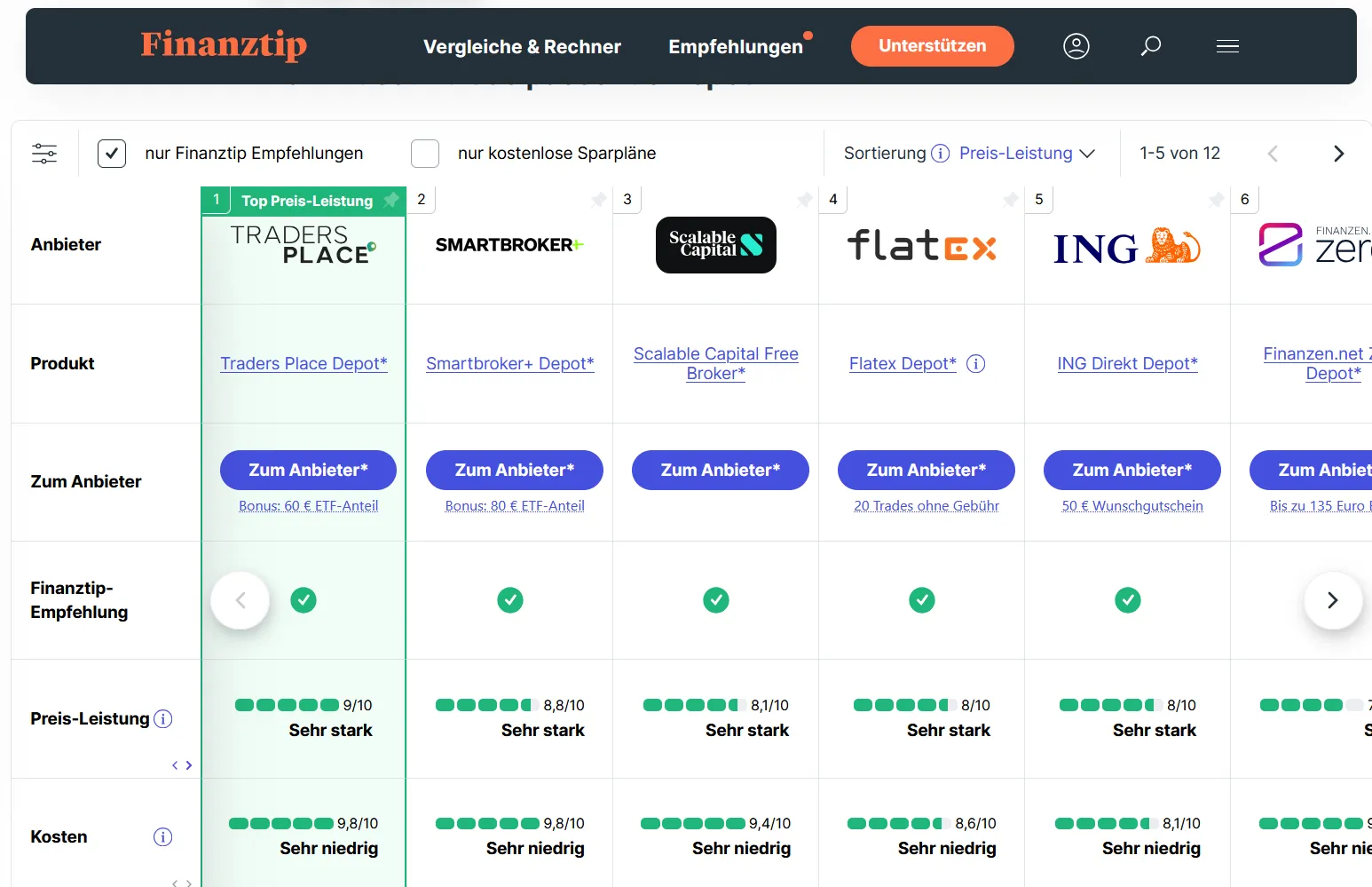The width and height of the screenshot is (1372, 887).
Task: Unpin the Traders Place top column
Action: pyautogui.click(x=391, y=200)
